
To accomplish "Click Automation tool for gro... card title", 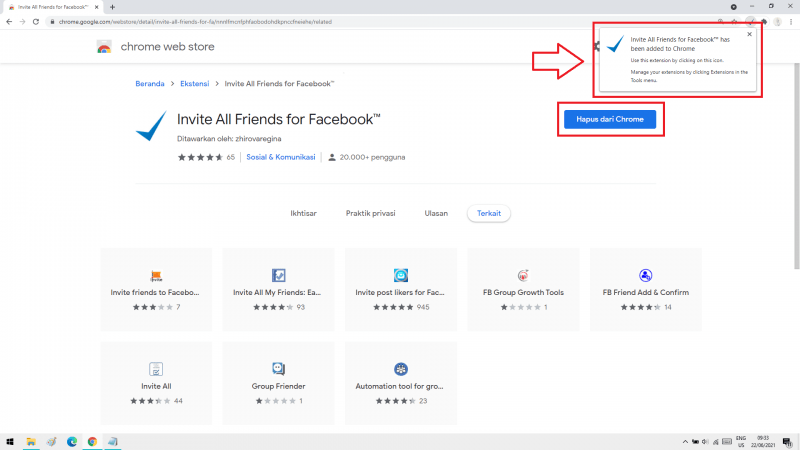I will click(399, 386).
